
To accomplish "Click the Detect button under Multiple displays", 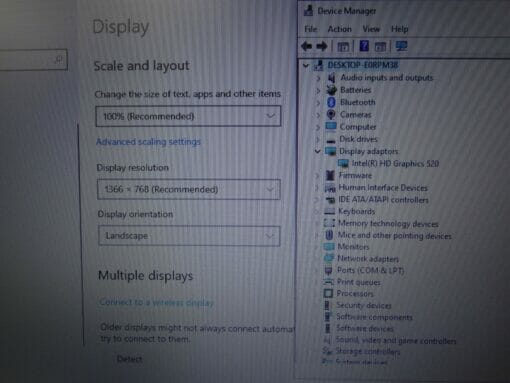I will (x=129, y=359).
